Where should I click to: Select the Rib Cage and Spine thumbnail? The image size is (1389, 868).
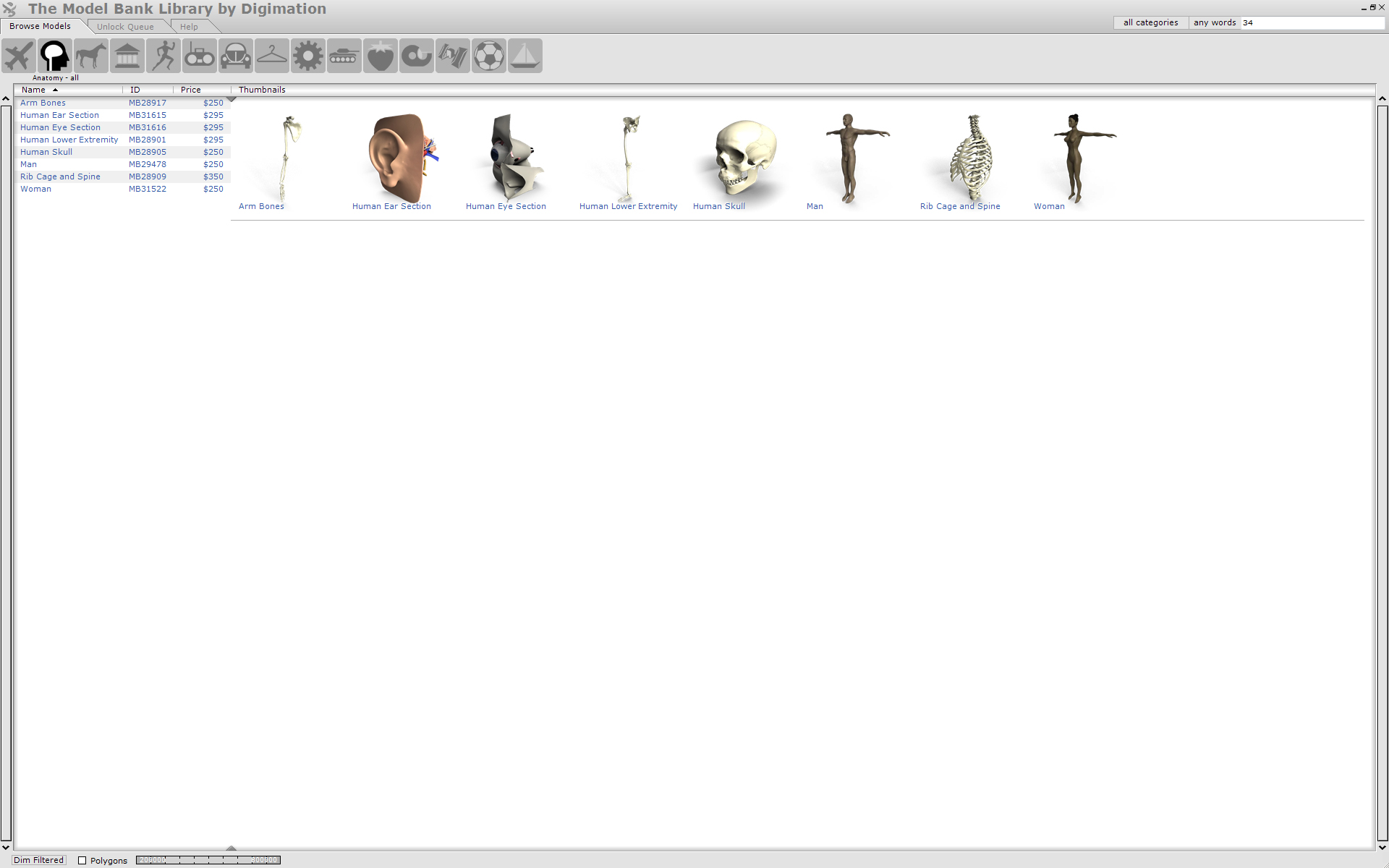pyautogui.click(x=972, y=158)
